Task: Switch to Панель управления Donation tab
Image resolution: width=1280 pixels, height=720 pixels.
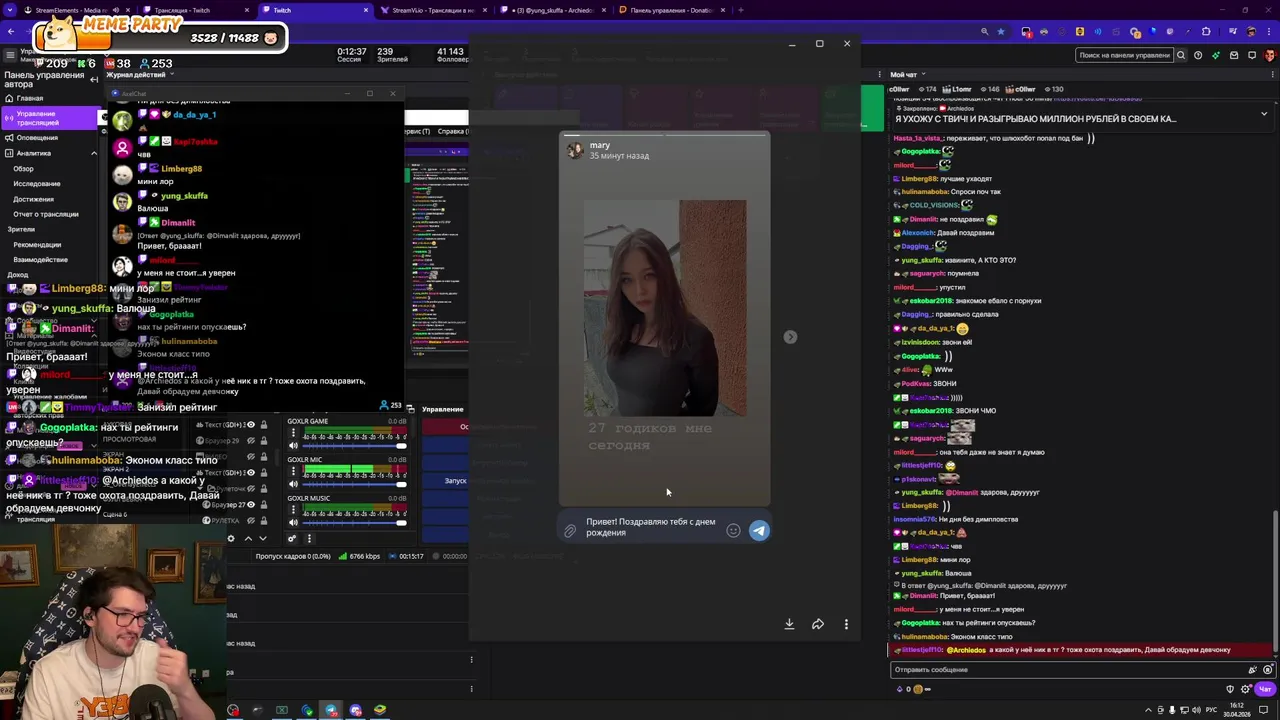Action: [x=672, y=10]
